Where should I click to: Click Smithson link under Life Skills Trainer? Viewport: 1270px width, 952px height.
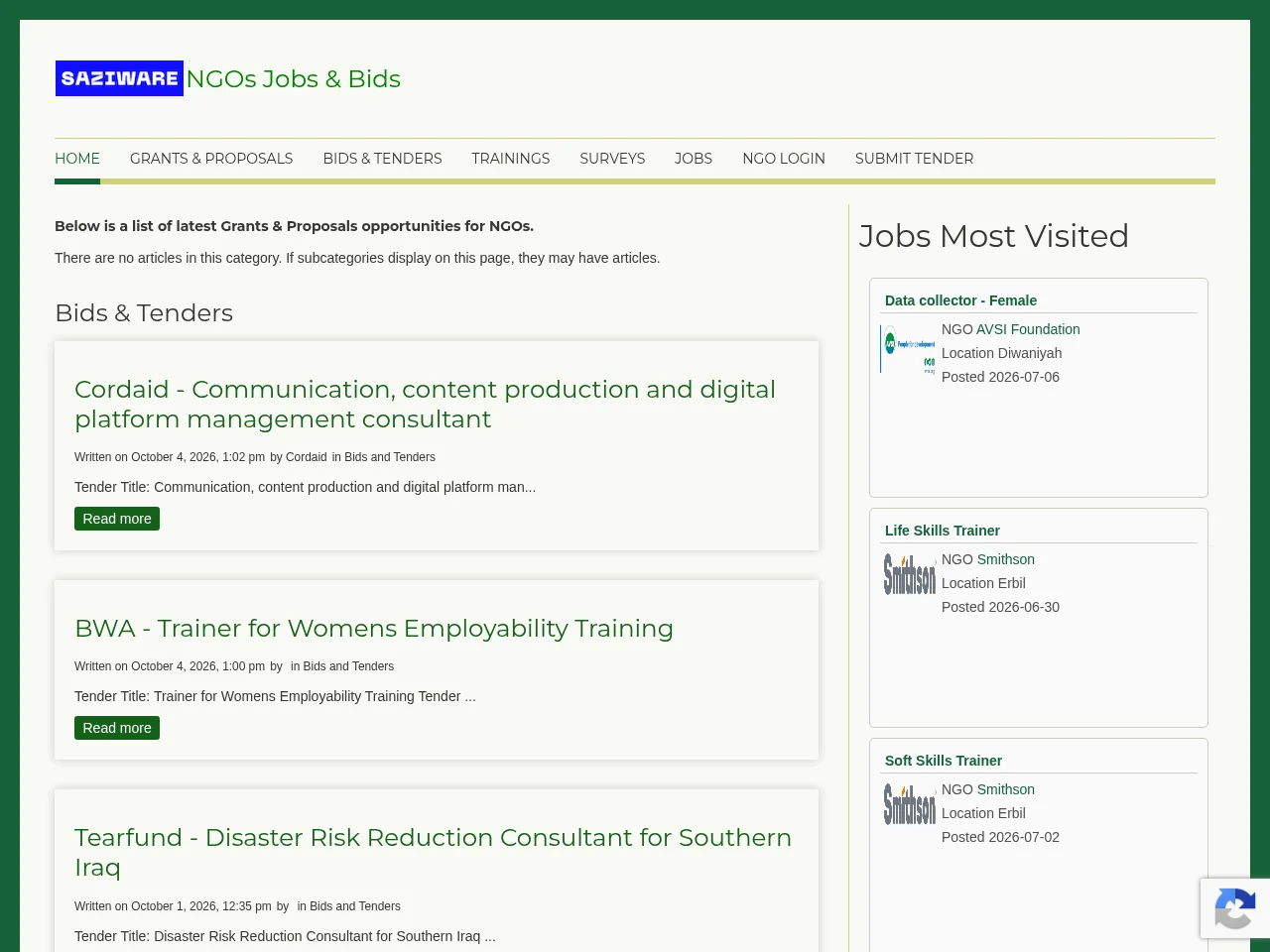pyautogui.click(x=1006, y=559)
